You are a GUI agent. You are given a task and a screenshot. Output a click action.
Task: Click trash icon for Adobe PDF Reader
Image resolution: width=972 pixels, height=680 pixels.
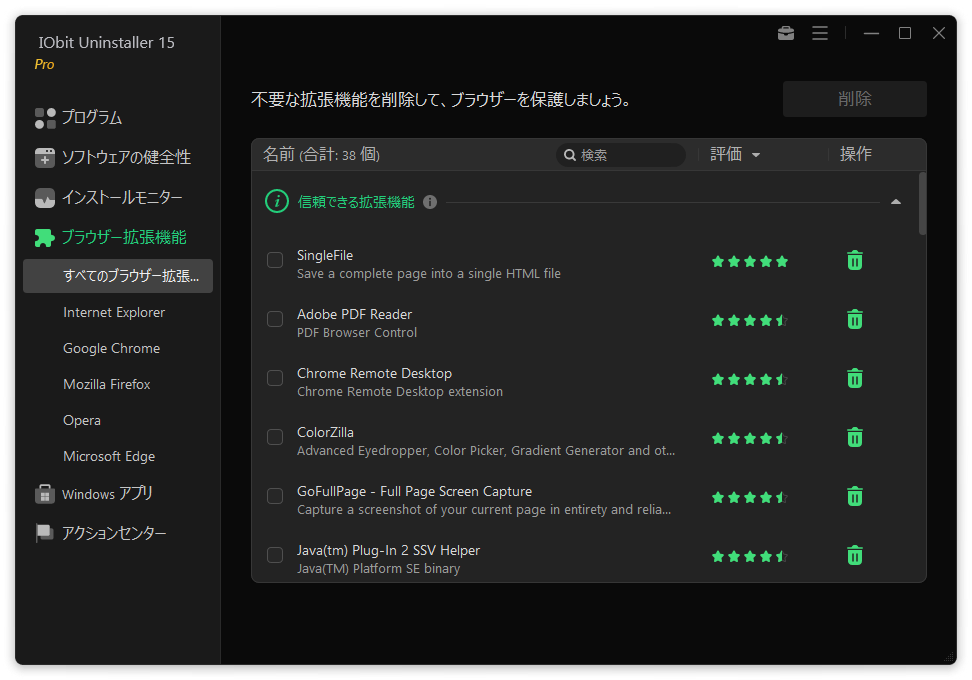pyautogui.click(x=855, y=320)
